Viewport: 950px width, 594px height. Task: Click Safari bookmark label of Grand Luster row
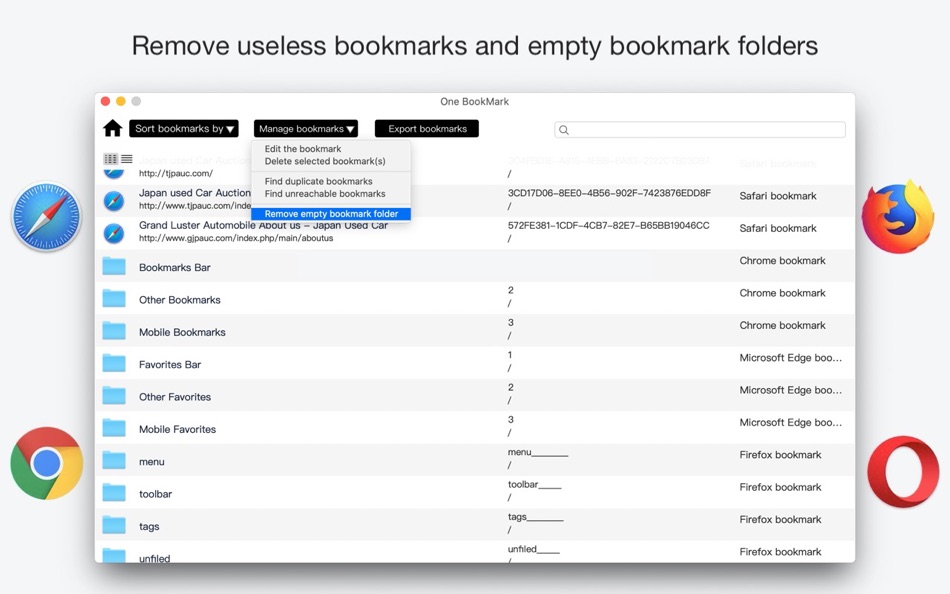tap(777, 228)
